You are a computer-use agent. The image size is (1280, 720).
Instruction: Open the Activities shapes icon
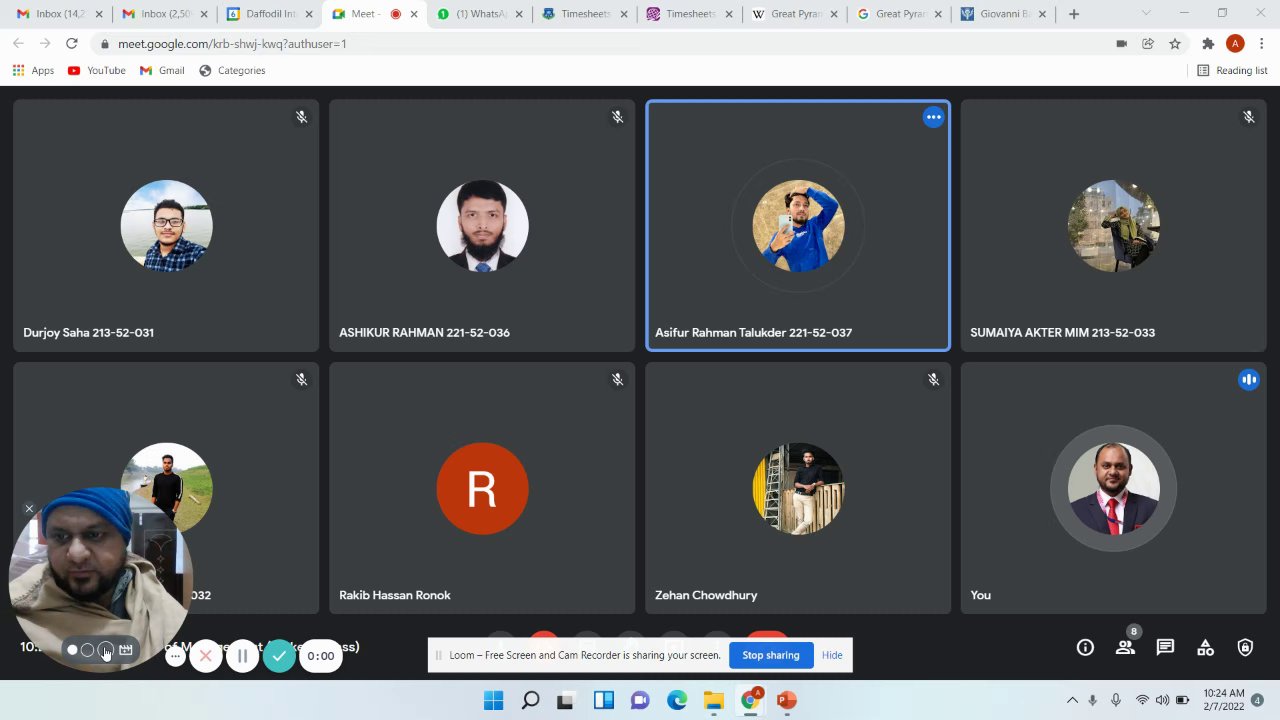click(1205, 647)
